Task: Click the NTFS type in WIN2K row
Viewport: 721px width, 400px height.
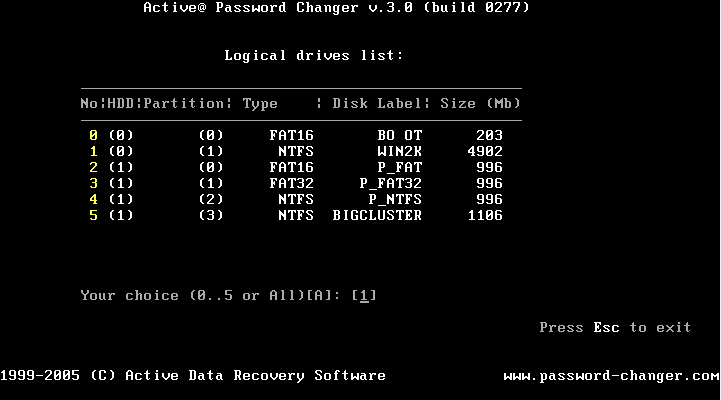Action: pos(296,151)
